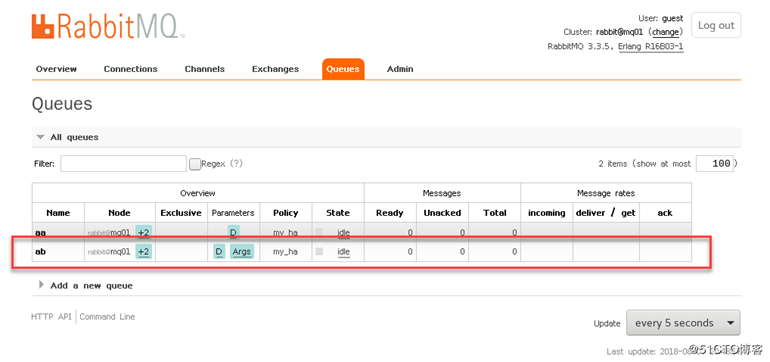The height and width of the screenshot is (362, 770).
Task: Select the Queues tab
Action: [x=343, y=69]
